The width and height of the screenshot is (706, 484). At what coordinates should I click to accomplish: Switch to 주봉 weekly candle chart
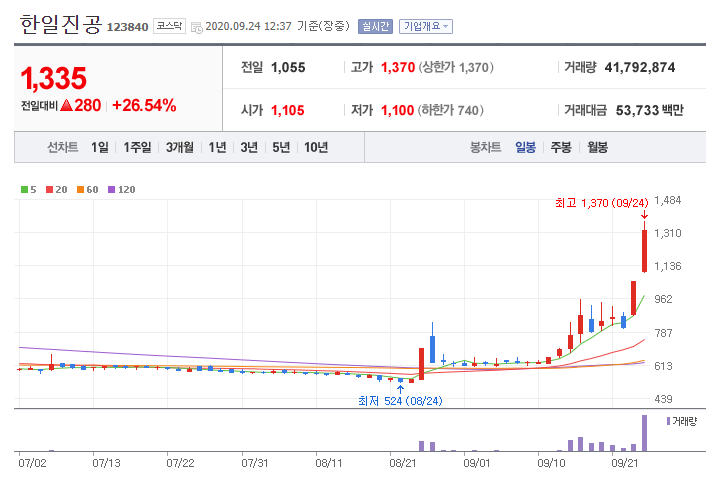[561, 148]
